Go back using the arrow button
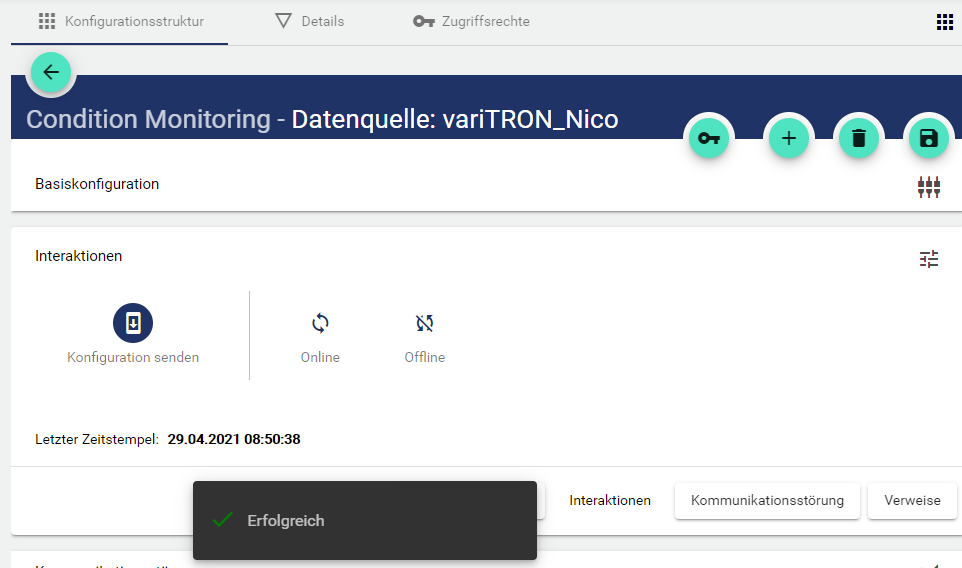962x568 pixels. coord(51,72)
